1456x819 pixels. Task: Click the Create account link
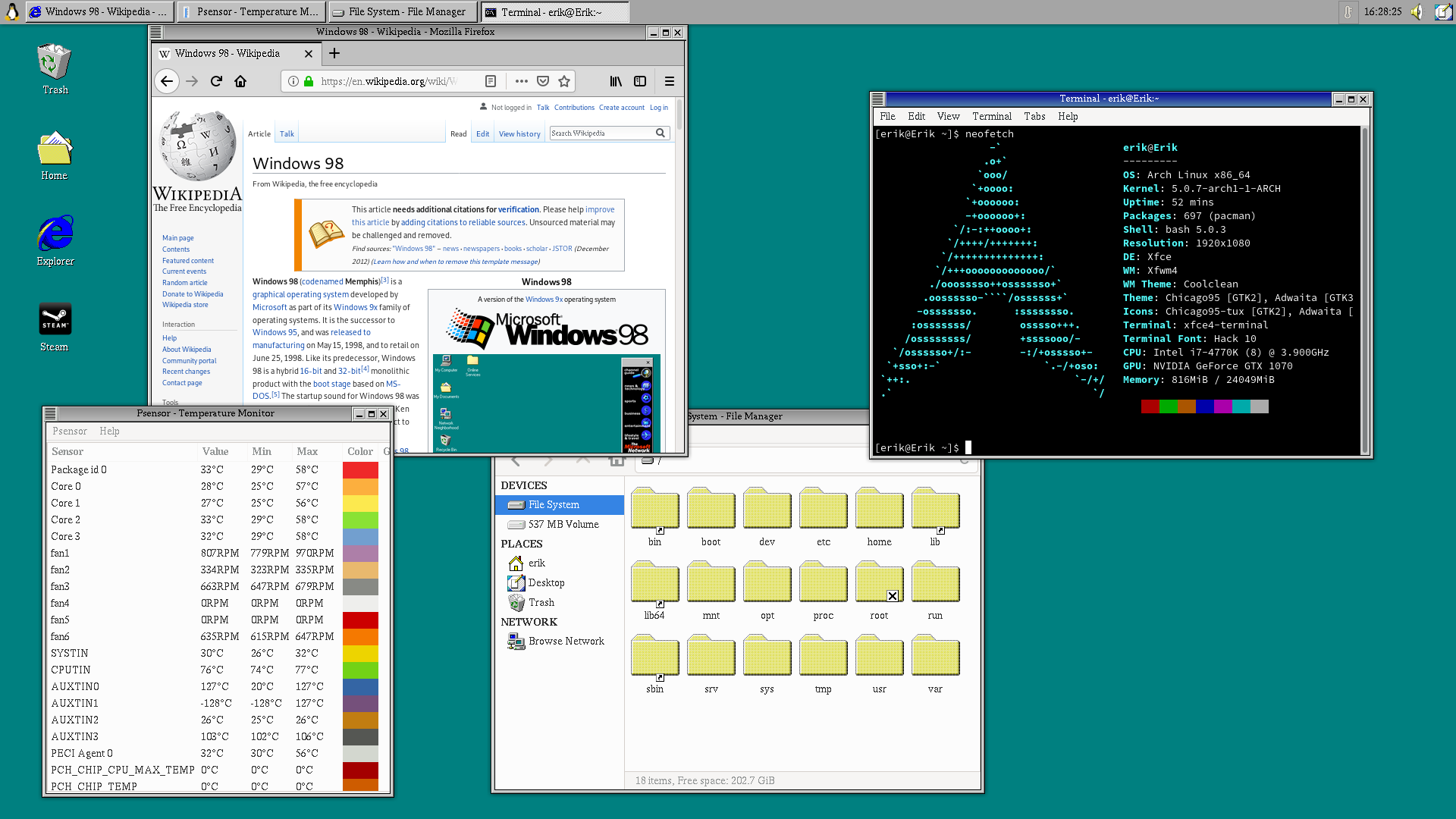point(621,107)
